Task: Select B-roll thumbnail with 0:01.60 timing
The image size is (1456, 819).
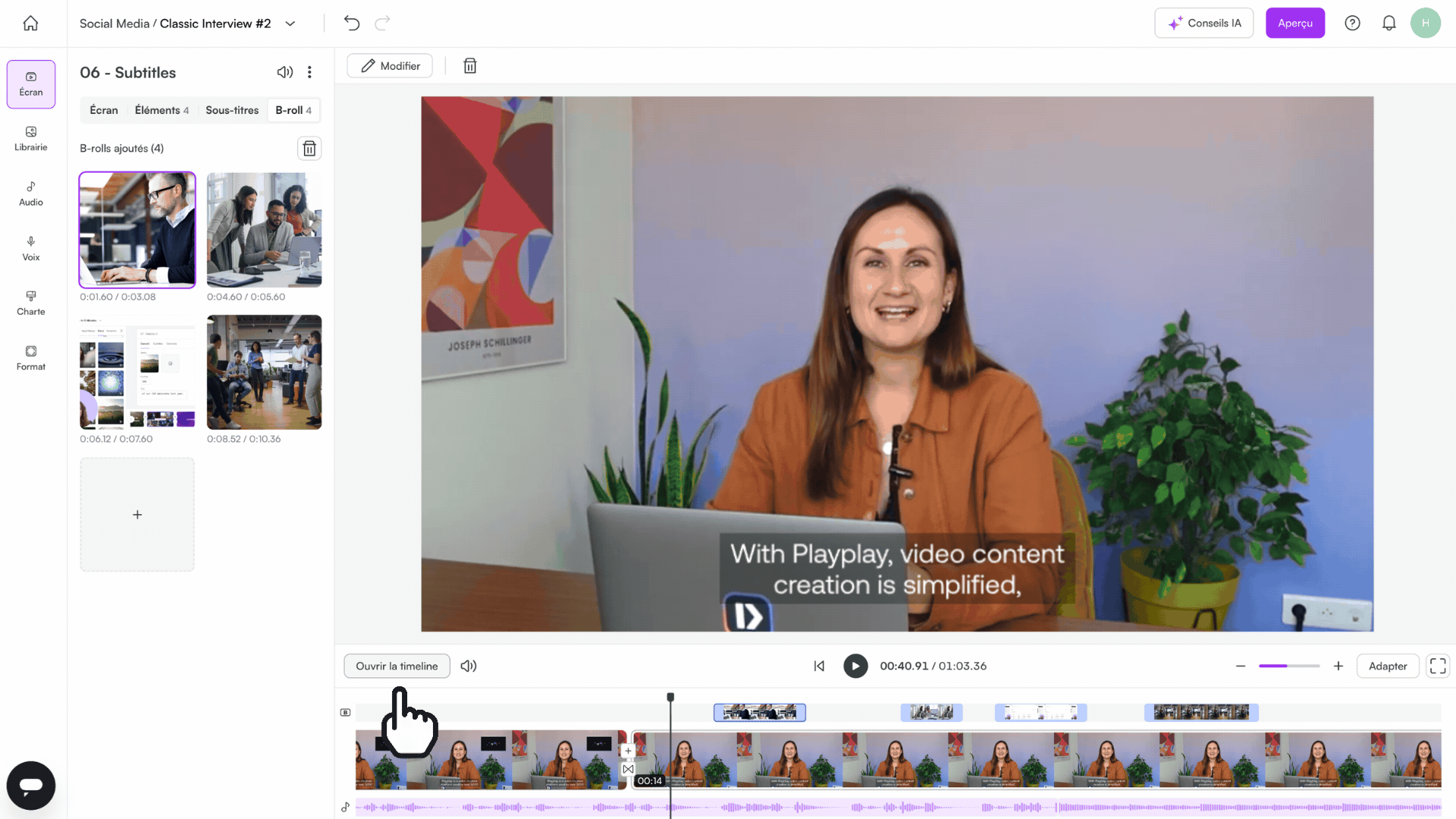Action: (x=137, y=230)
